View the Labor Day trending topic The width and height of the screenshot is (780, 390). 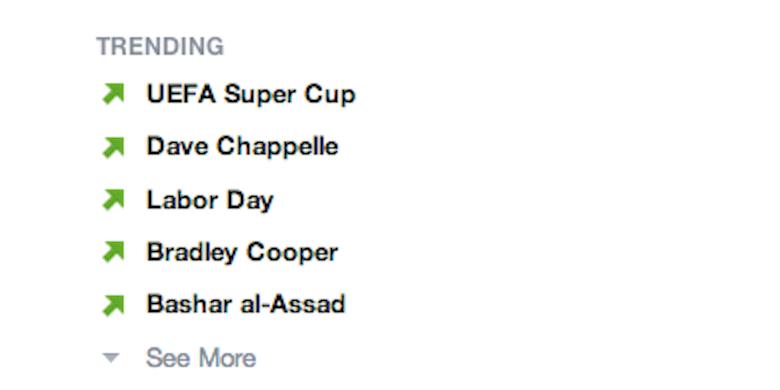[x=210, y=200]
